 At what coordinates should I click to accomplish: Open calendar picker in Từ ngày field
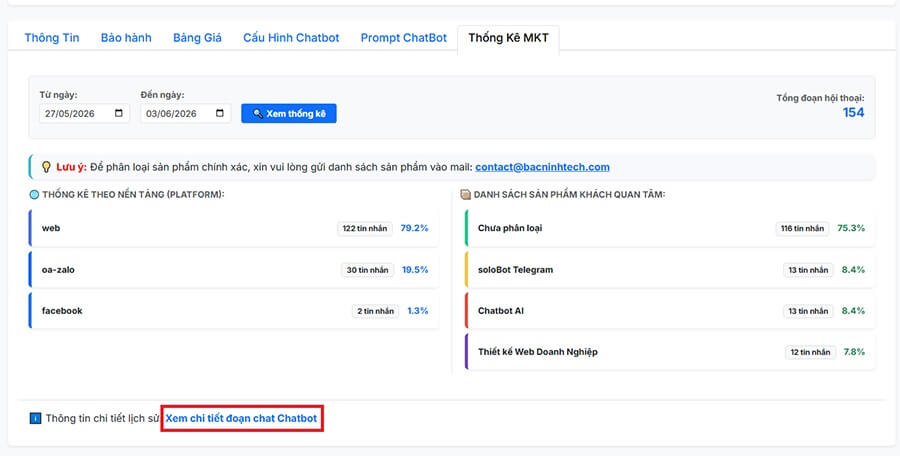(119, 113)
